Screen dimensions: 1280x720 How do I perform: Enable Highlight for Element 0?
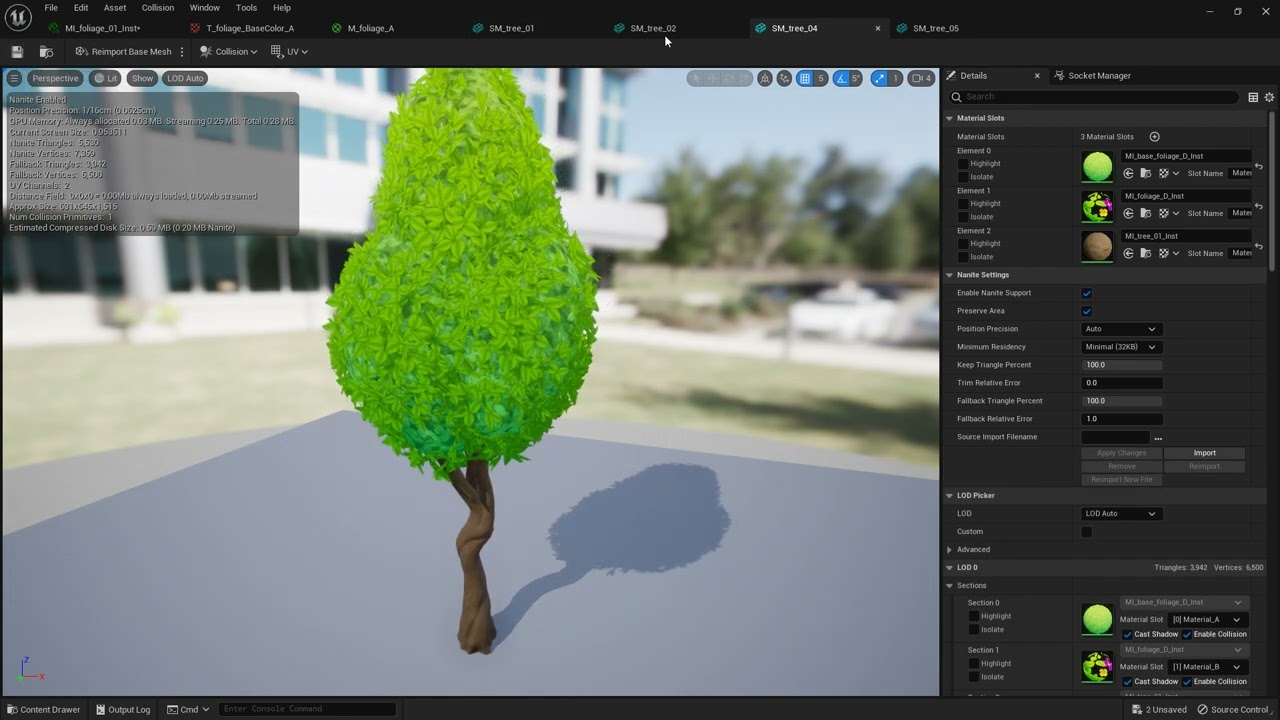(964, 163)
